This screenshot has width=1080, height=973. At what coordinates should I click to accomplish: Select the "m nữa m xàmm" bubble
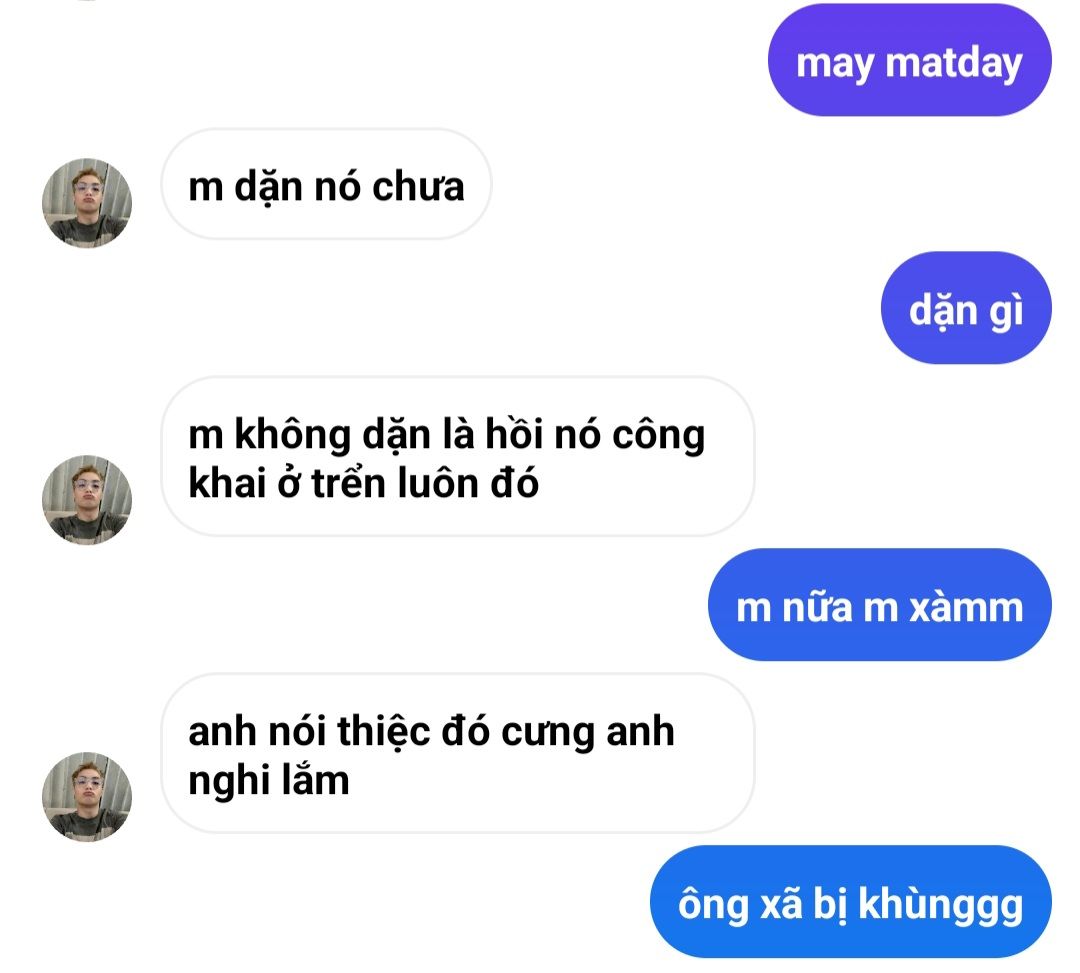(880, 605)
